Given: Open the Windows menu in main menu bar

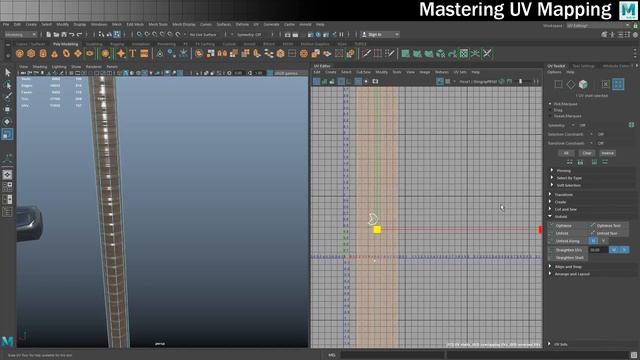Looking at the screenshot, I should pos(99,24).
